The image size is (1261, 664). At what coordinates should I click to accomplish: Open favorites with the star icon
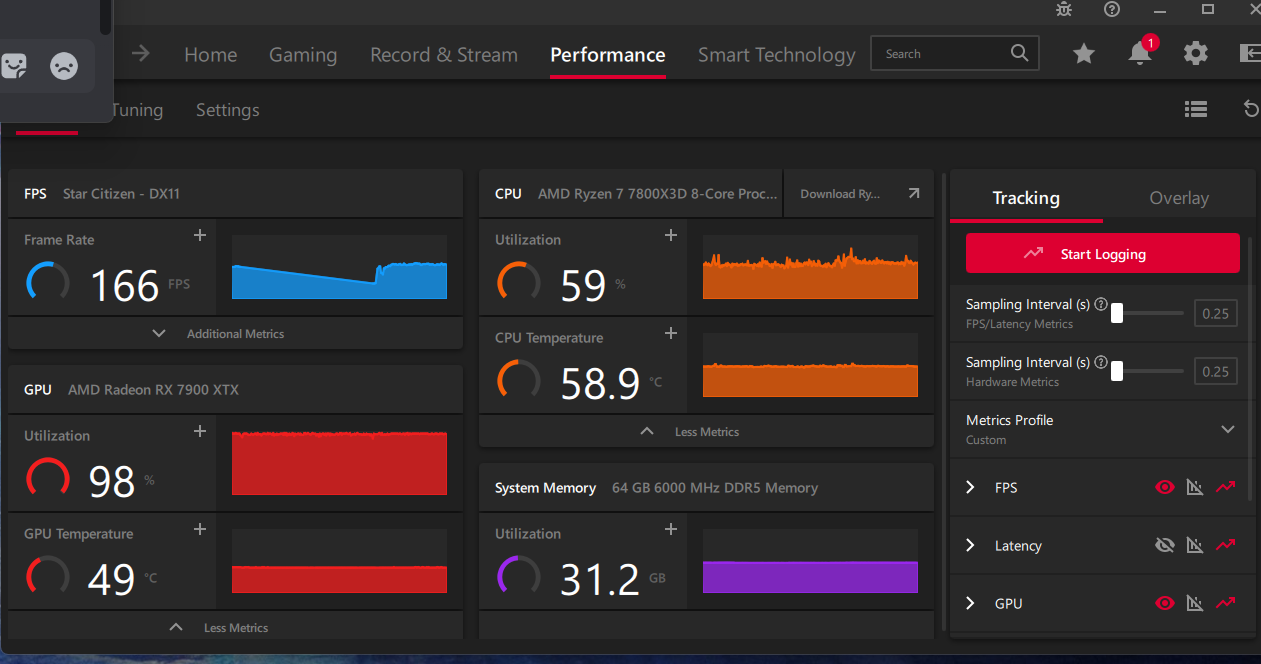(x=1084, y=54)
